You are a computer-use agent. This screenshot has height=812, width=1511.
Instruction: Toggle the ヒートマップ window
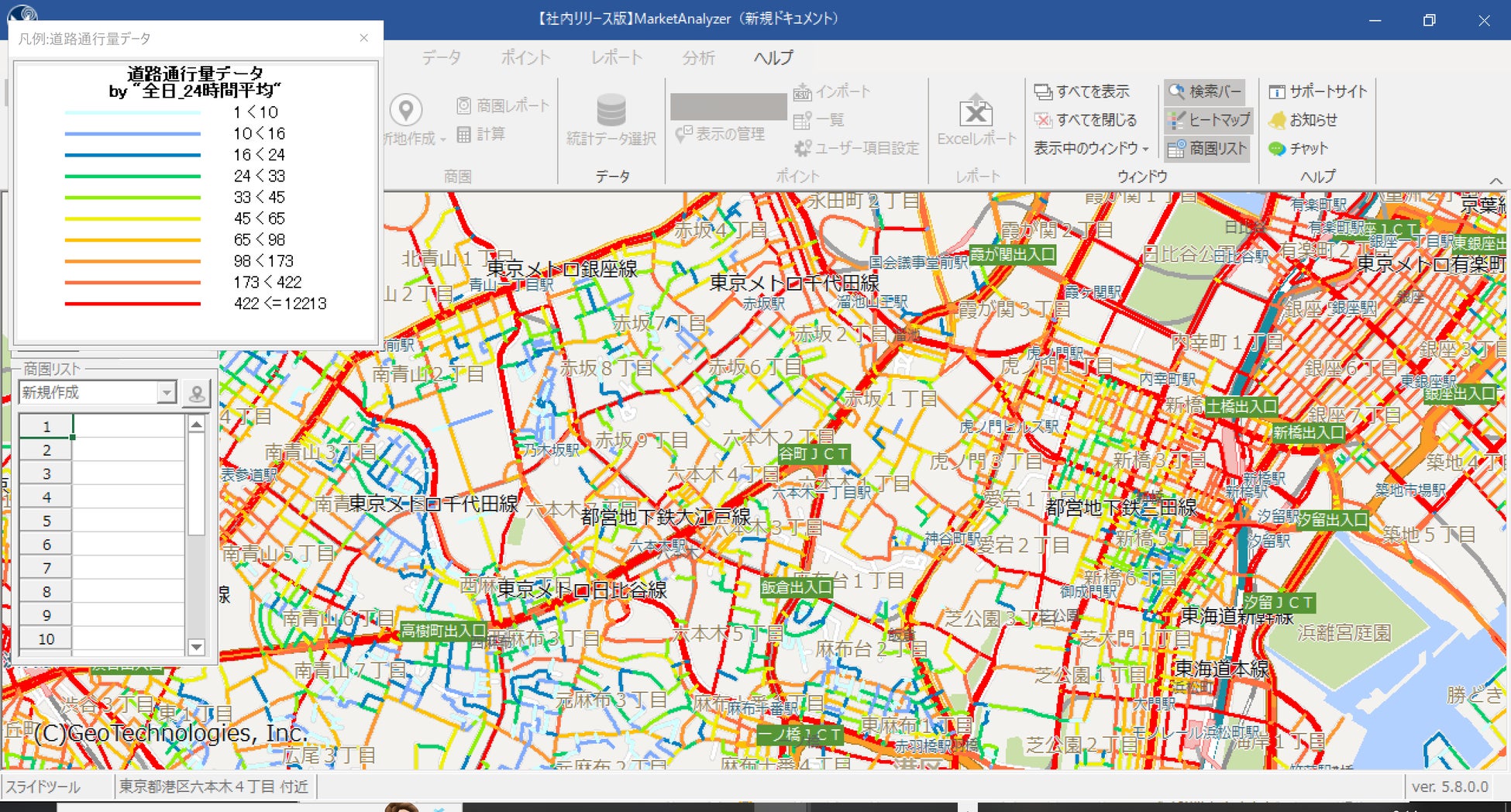pyautogui.click(x=1209, y=120)
